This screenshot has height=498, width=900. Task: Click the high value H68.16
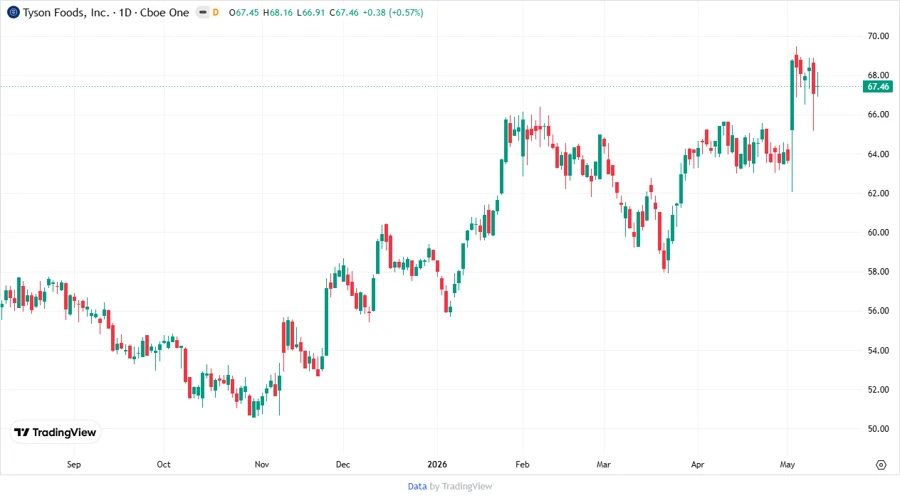(x=278, y=12)
